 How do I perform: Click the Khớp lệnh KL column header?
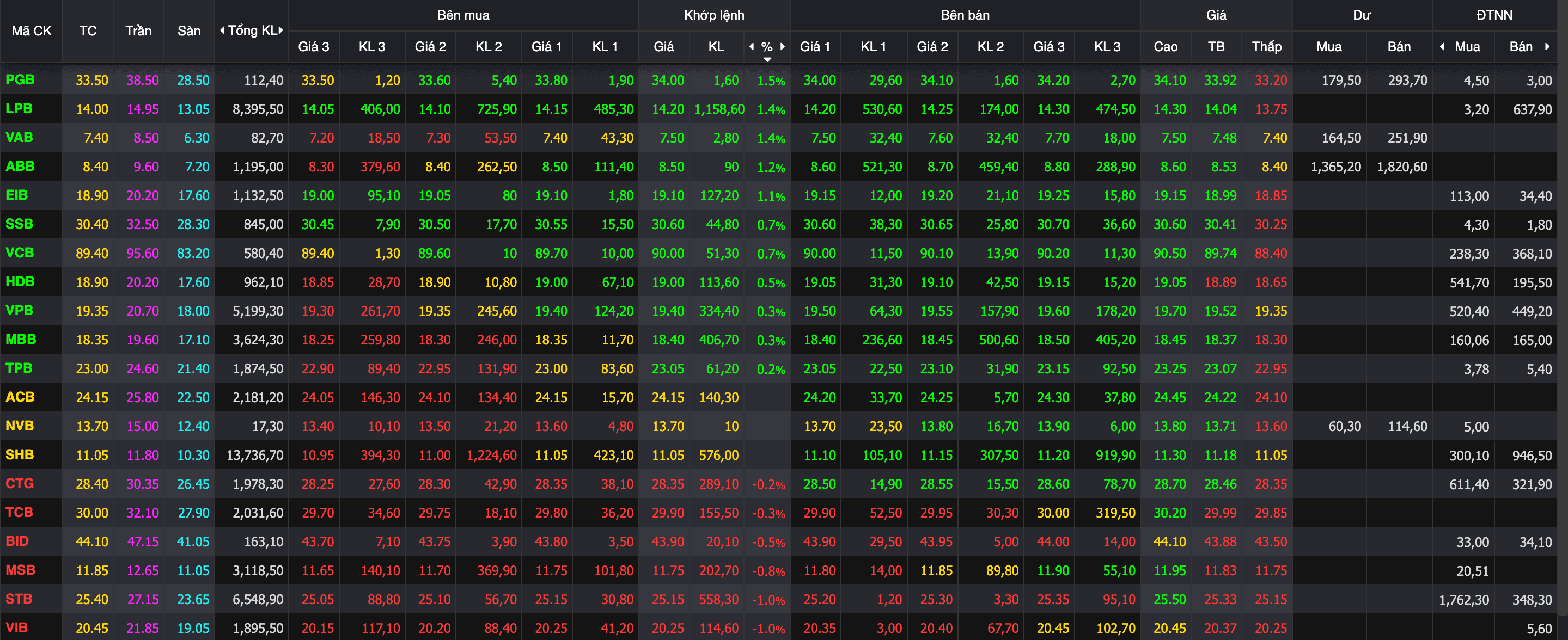point(716,47)
